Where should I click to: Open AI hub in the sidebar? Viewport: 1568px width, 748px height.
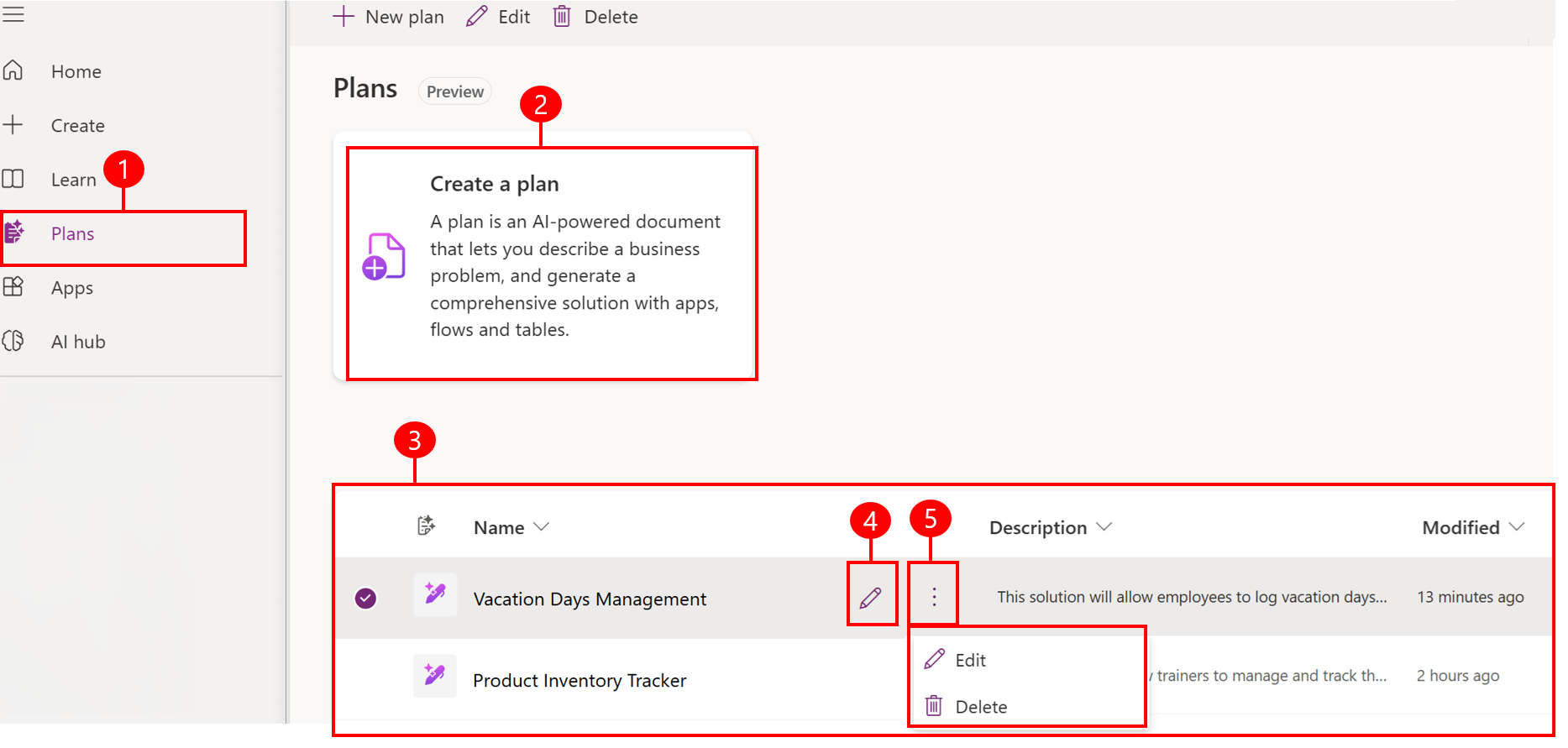[78, 342]
